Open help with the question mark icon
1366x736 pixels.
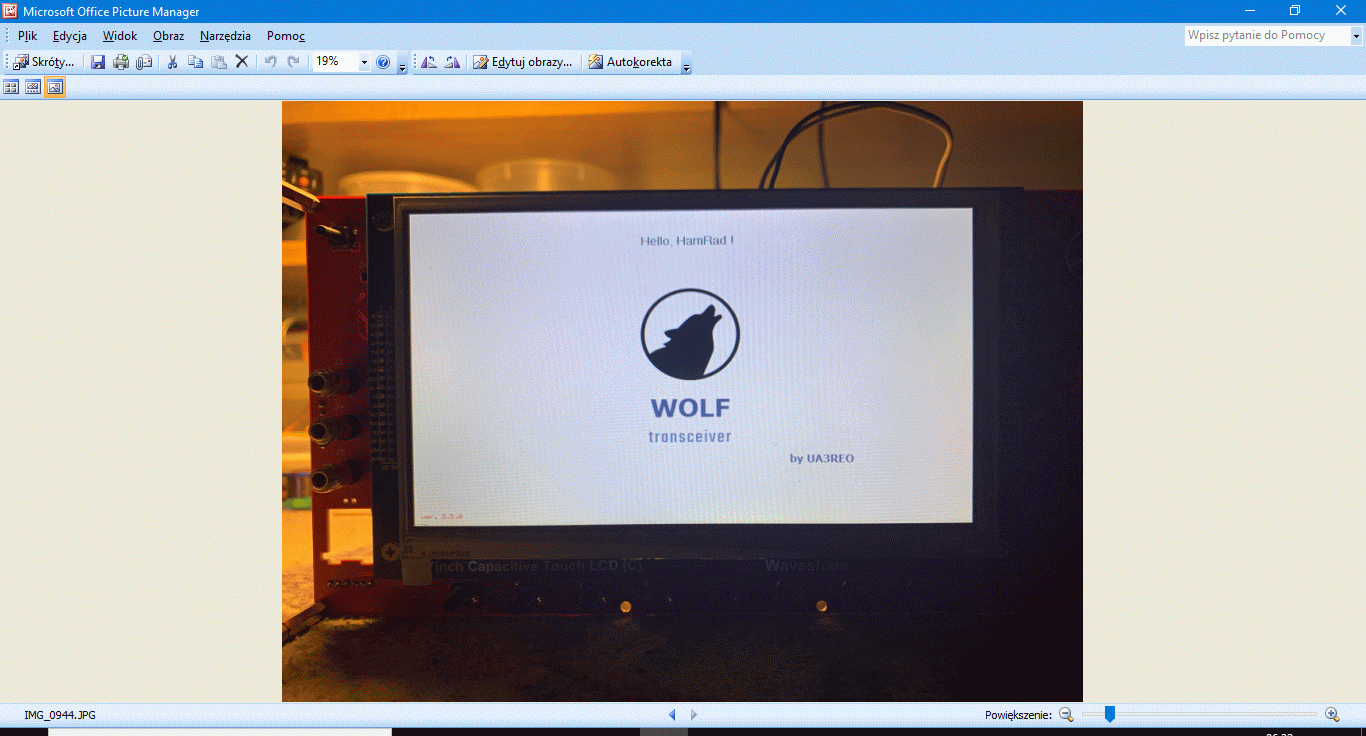[383, 62]
